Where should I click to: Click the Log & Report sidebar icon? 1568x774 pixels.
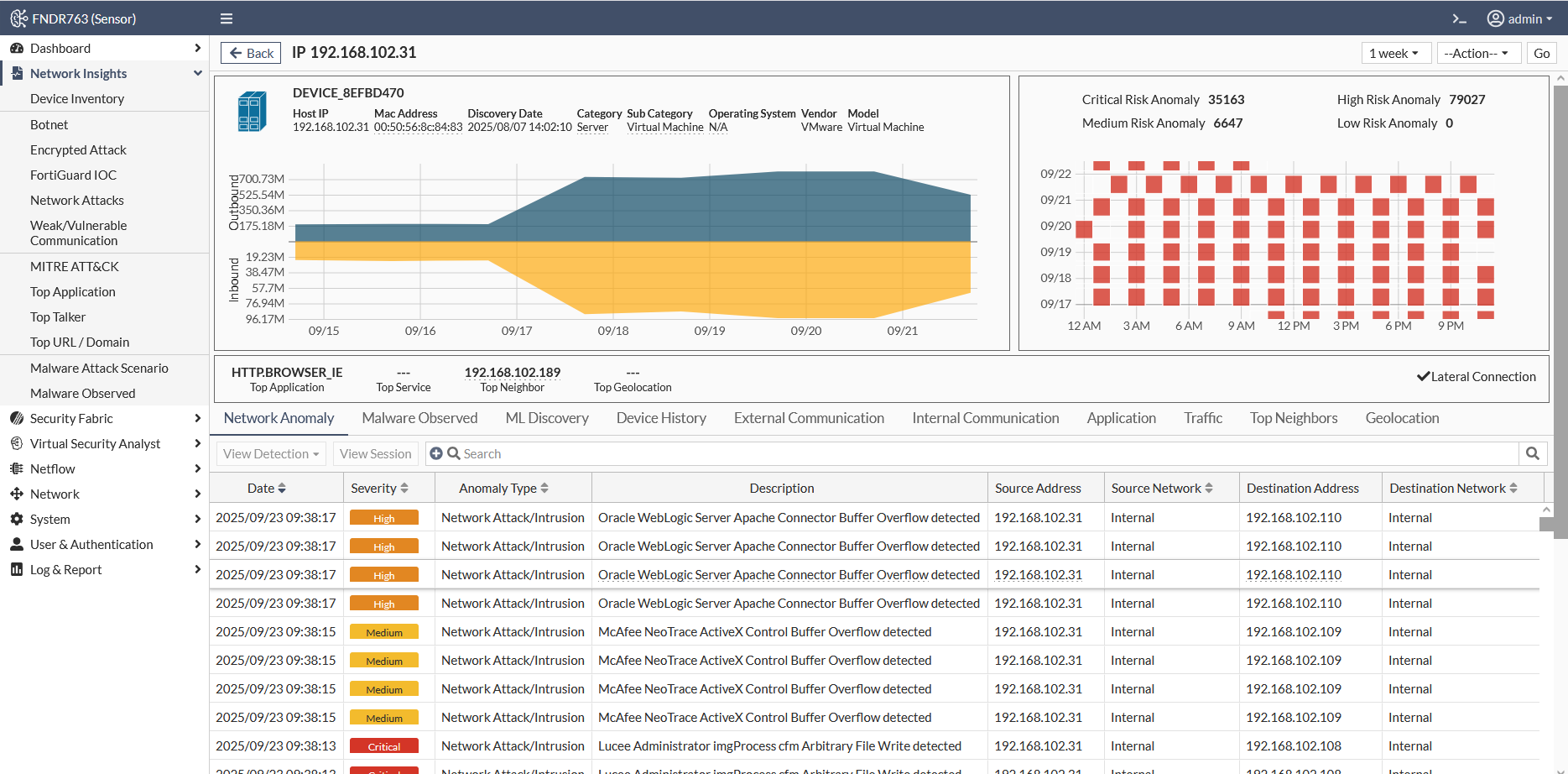(17, 569)
